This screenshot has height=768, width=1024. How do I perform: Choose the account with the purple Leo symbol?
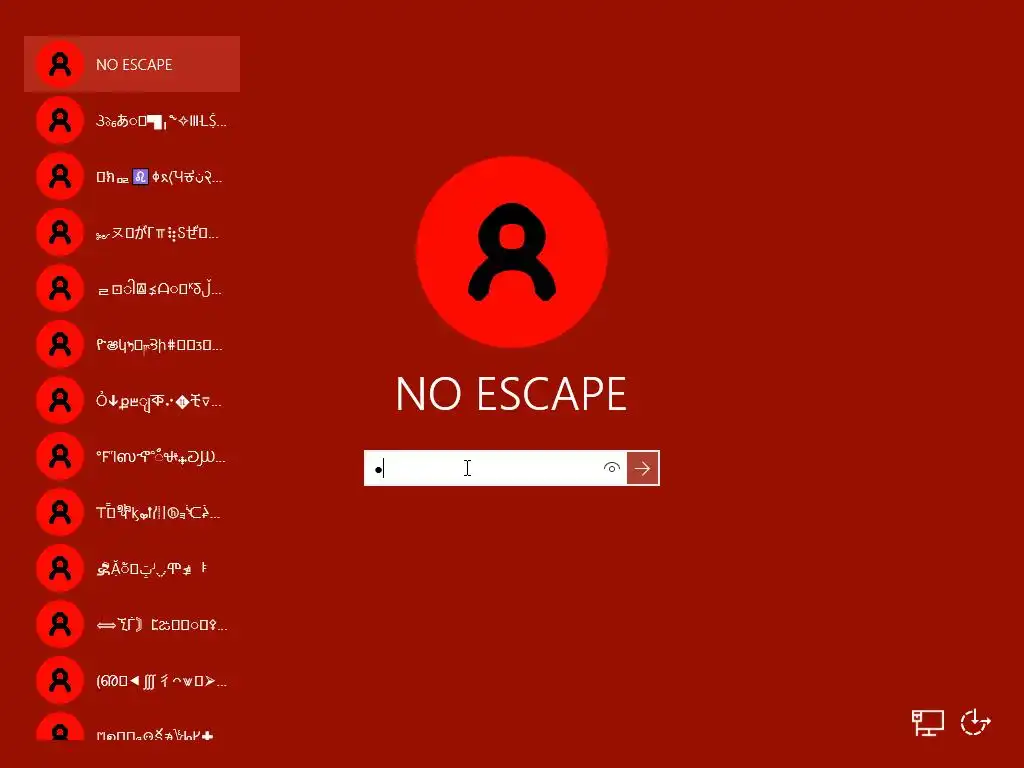pos(132,176)
